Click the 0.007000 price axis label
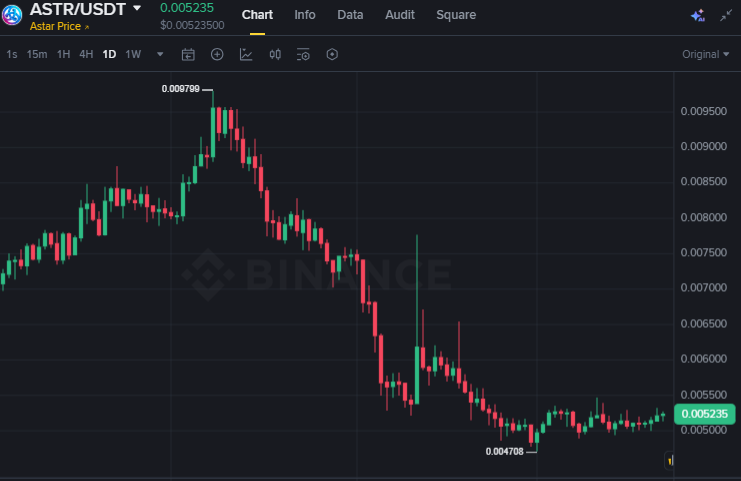Screen dimensions: 741x481 (x=704, y=288)
